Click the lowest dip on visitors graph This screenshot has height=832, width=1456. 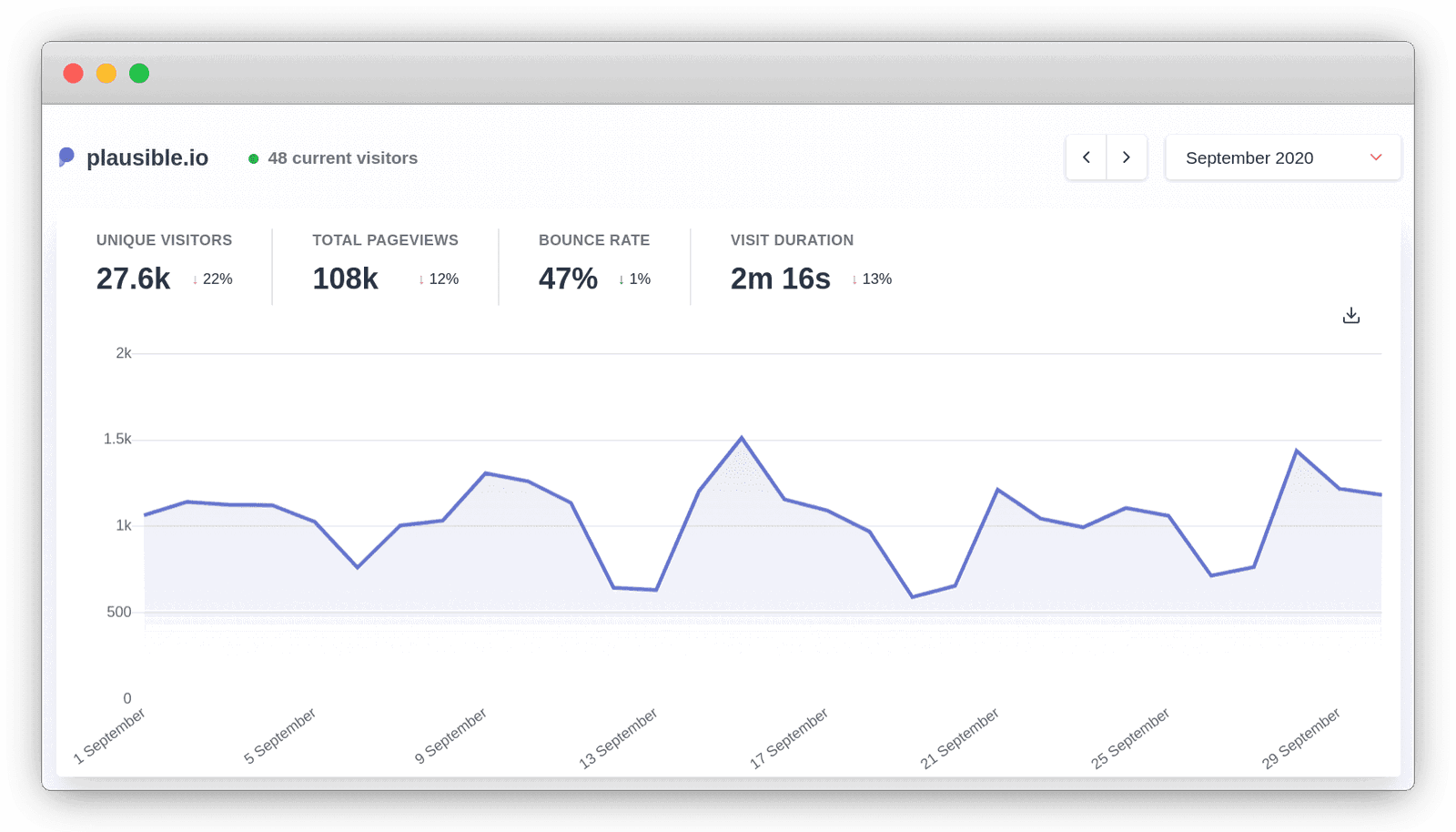point(913,597)
